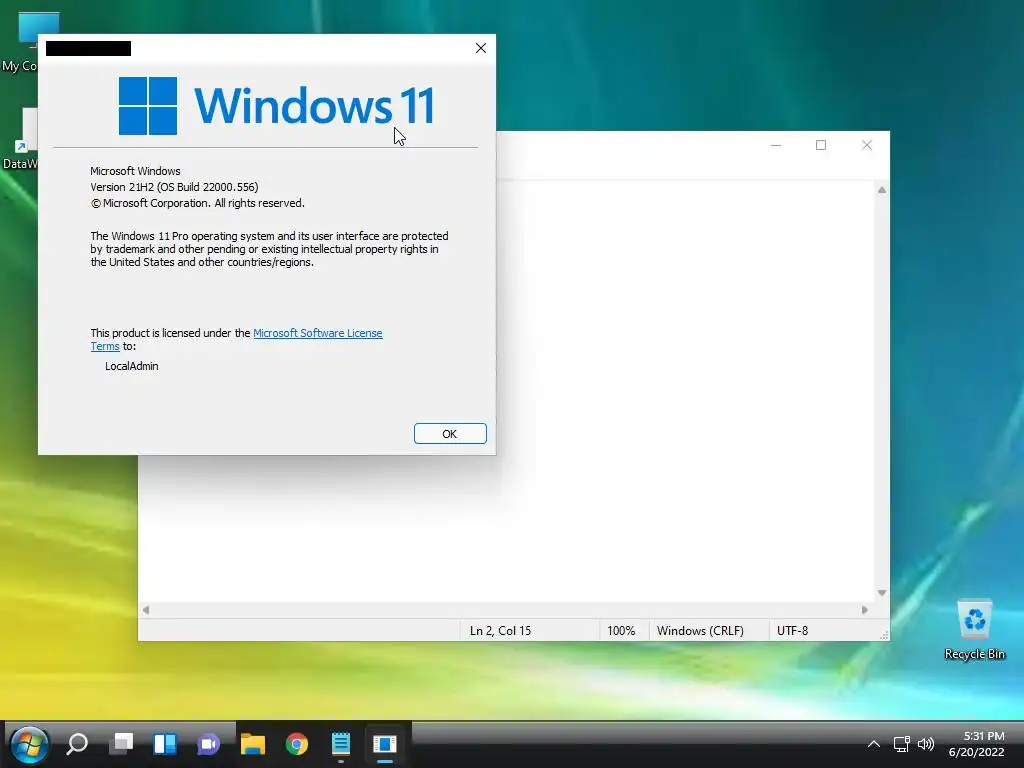Open taskbar Search magnifier

coord(77,744)
